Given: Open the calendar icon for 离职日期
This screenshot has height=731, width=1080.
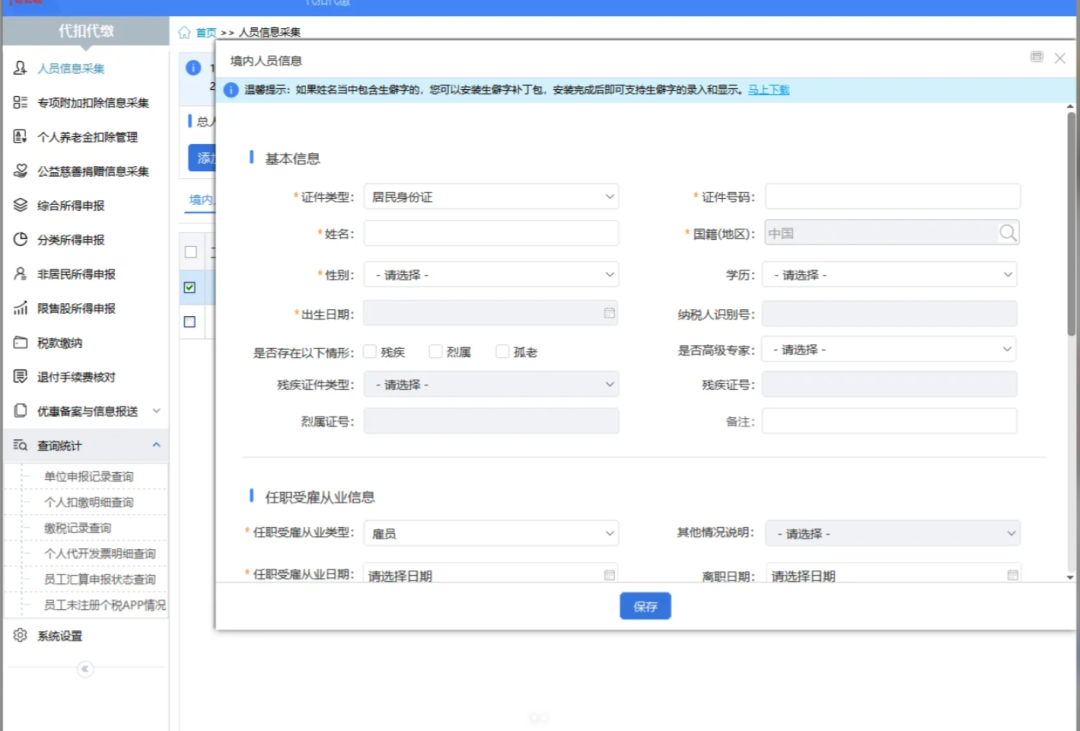Looking at the screenshot, I should [1012, 576].
